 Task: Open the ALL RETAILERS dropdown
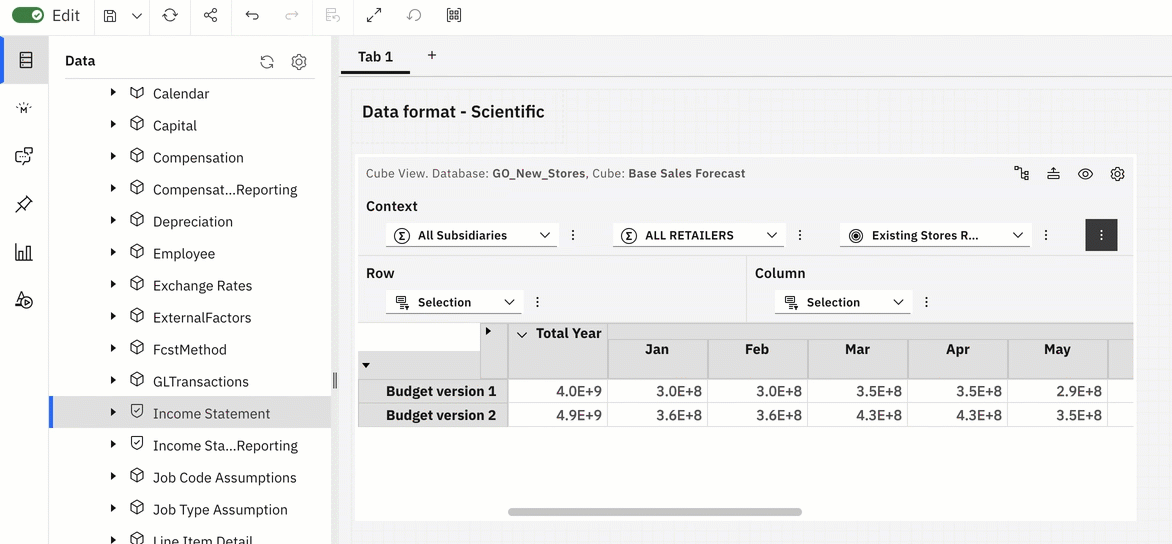coord(697,235)
